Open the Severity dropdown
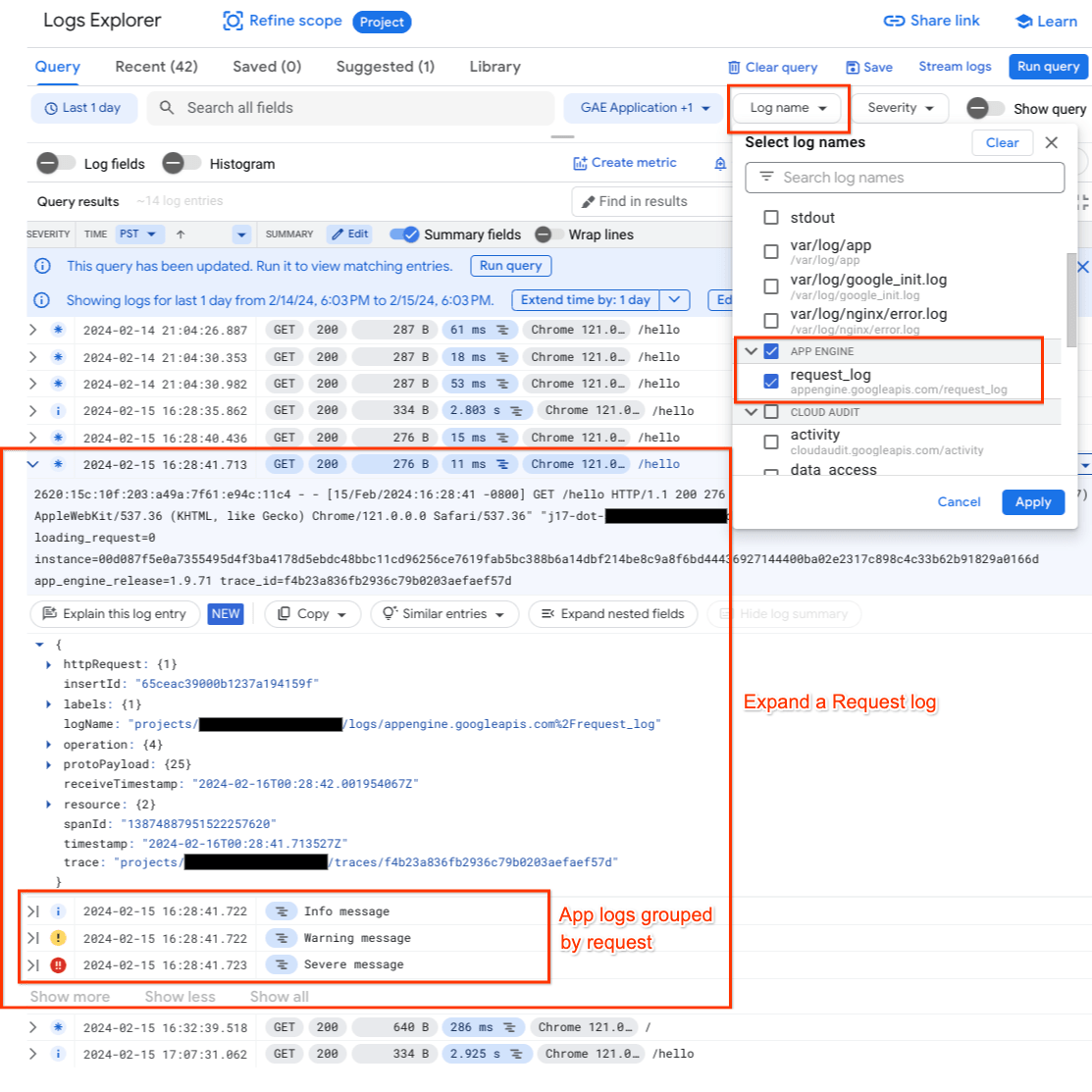This screenshot has width=1092, height=1092. point(900,108)
